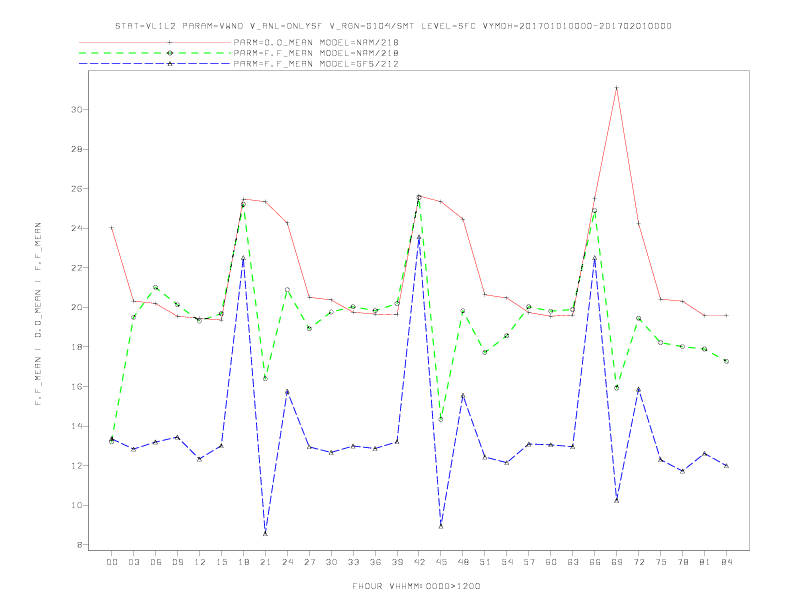
Task: Select the green F.F_MEAN NAM/218 legend label
Action: click(x=316, y=53)
